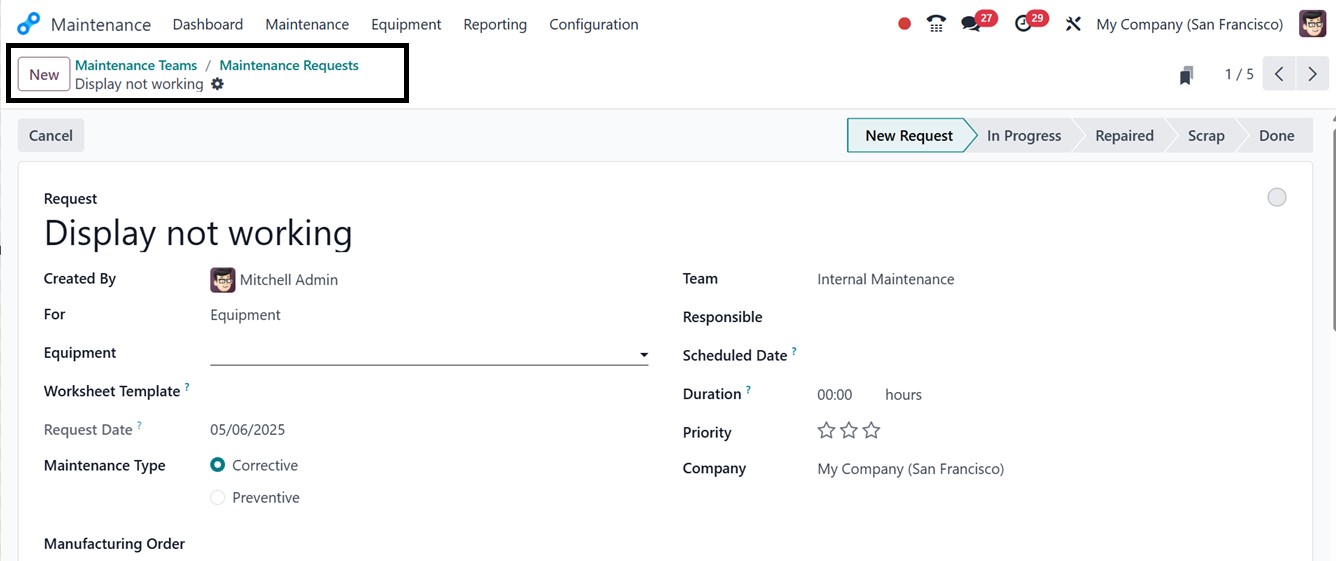Open the gear actions menu beside record name
Screen dimensions: 1336x561
pyautogui.click(x=217, y=84)
